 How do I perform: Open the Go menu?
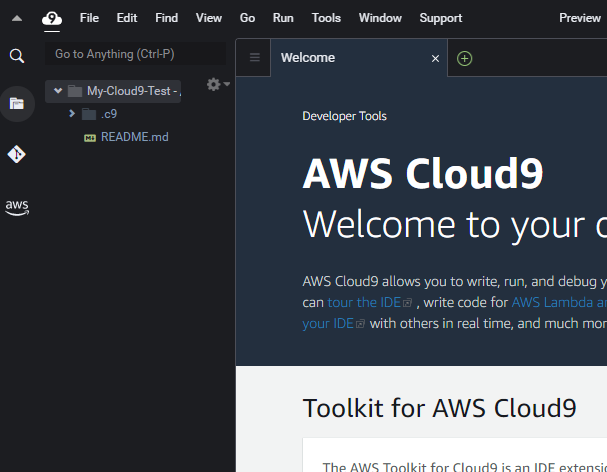[247, 18]
